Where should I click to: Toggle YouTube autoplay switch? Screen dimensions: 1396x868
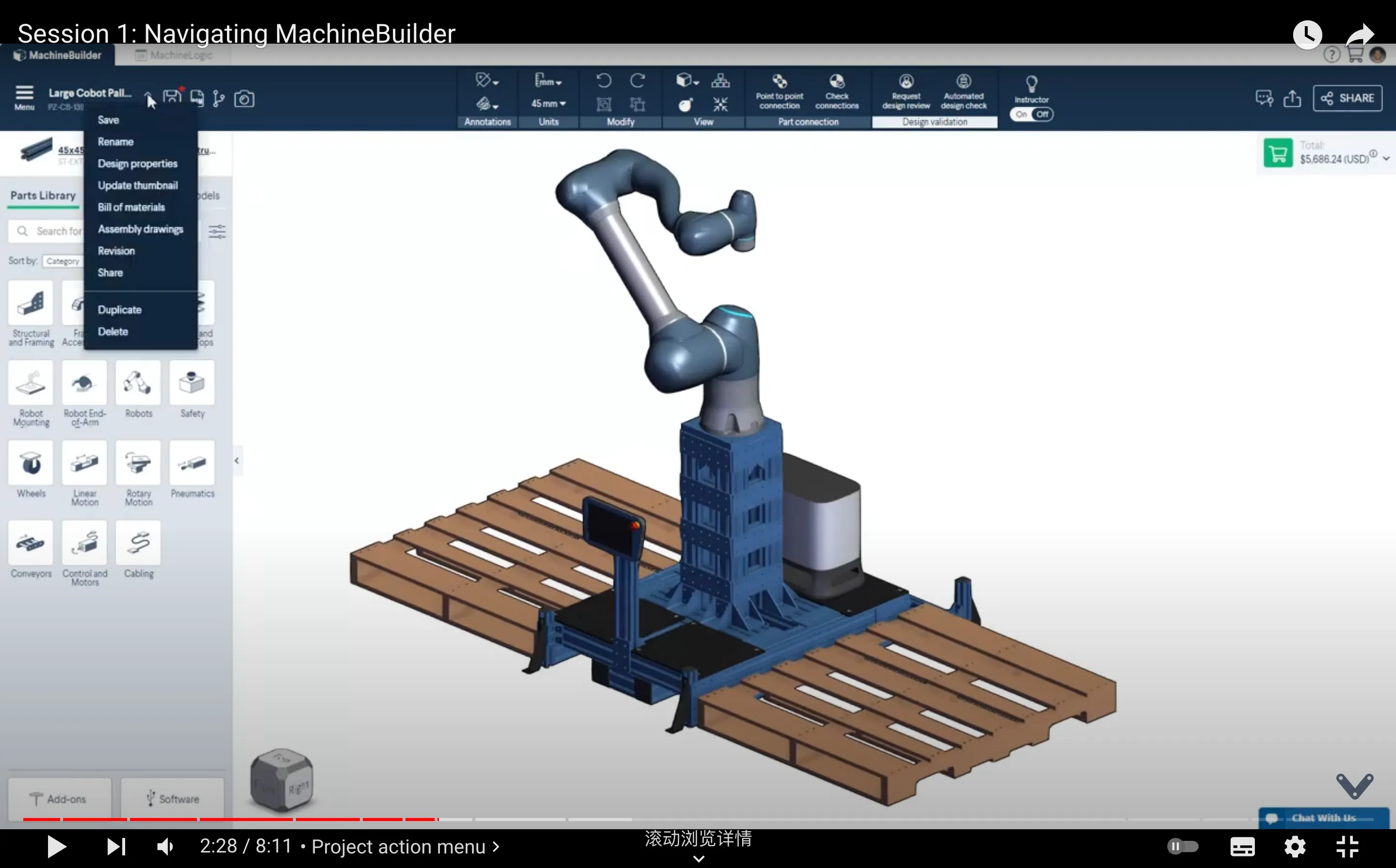click(x=1183, y=846)
